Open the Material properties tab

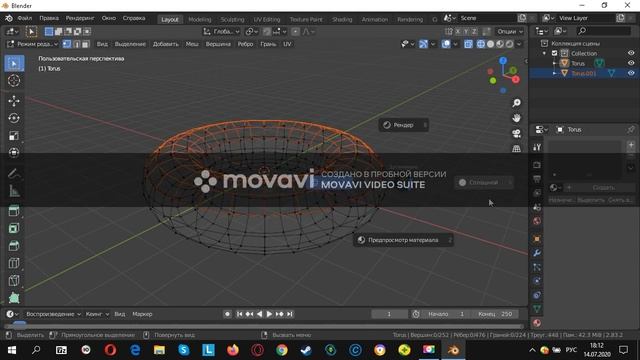click(537, 323)
